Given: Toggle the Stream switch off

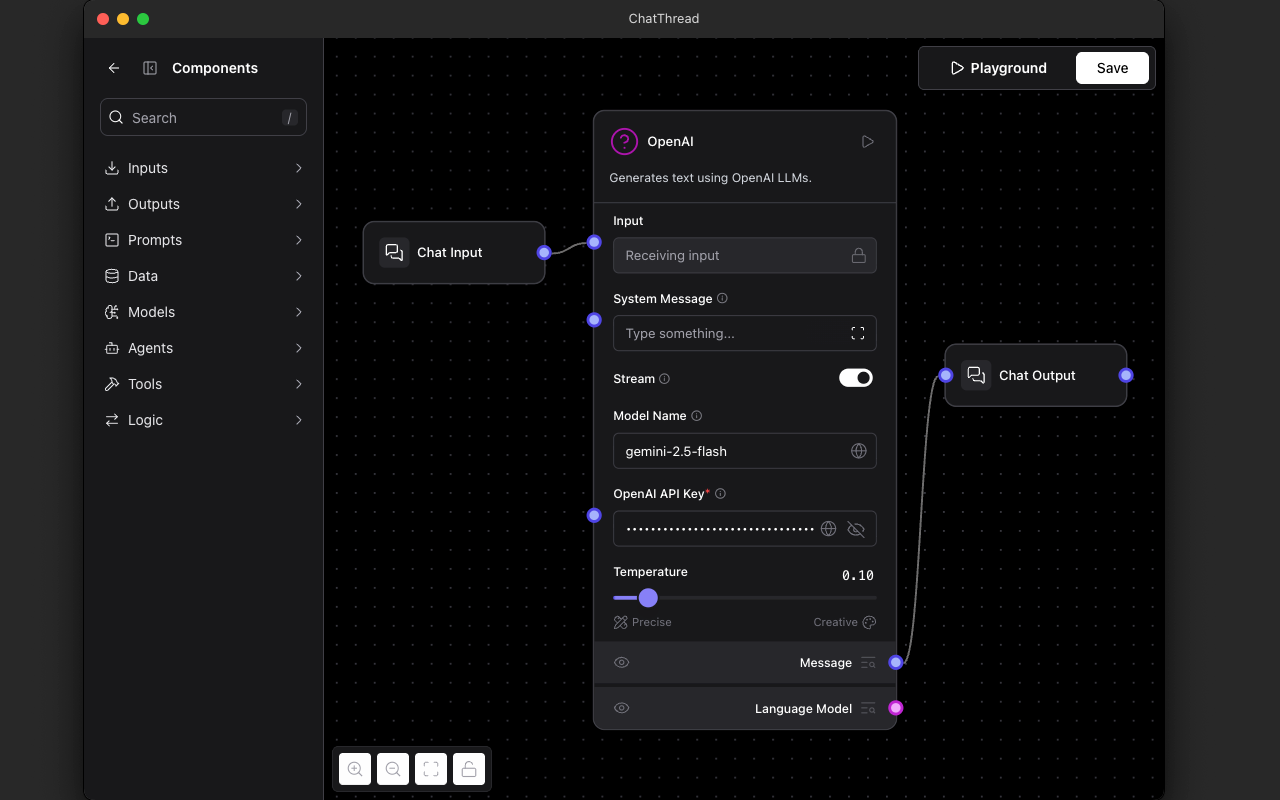Looking at the screenshot, I should 856,378.
